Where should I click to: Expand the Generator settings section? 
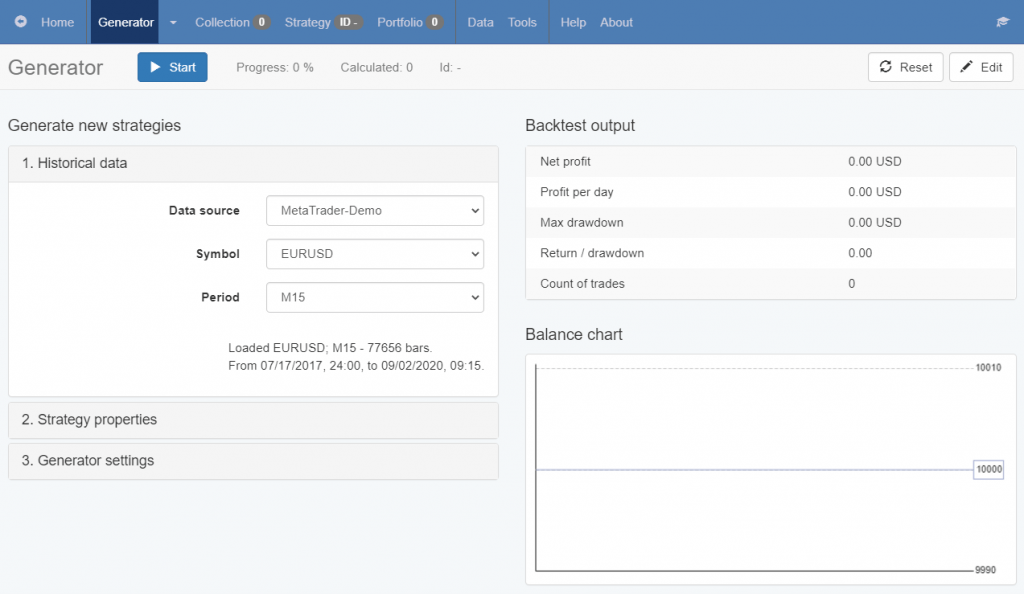[x=253, y=461]
